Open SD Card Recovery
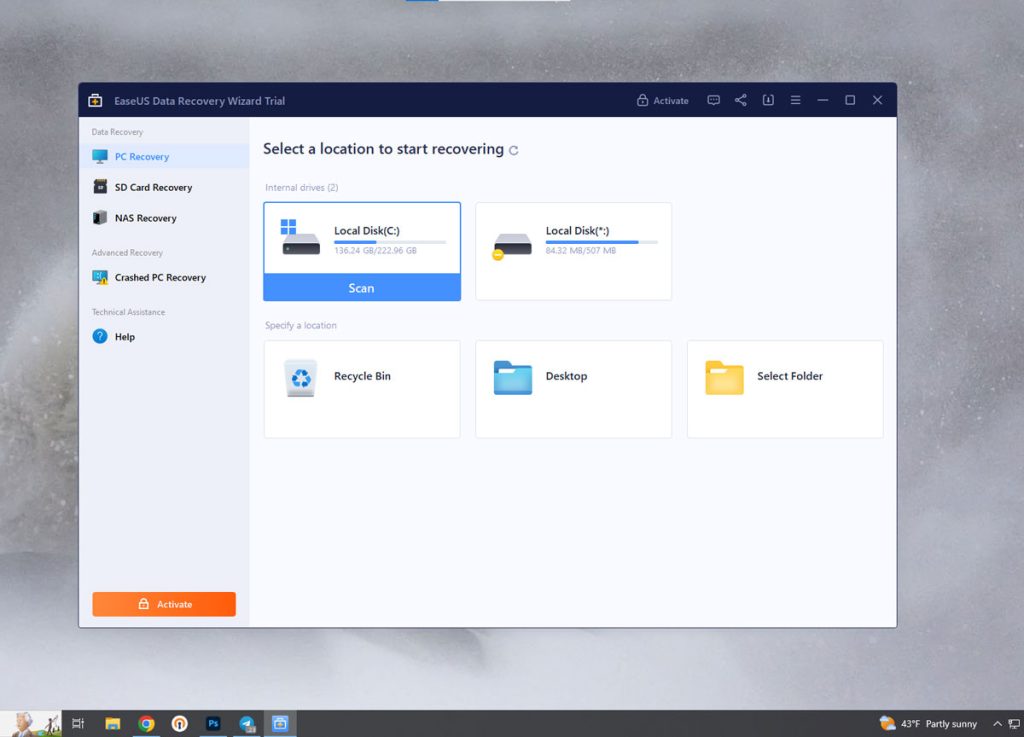This screenshot has width=1024, height=737. click(152, 187)
